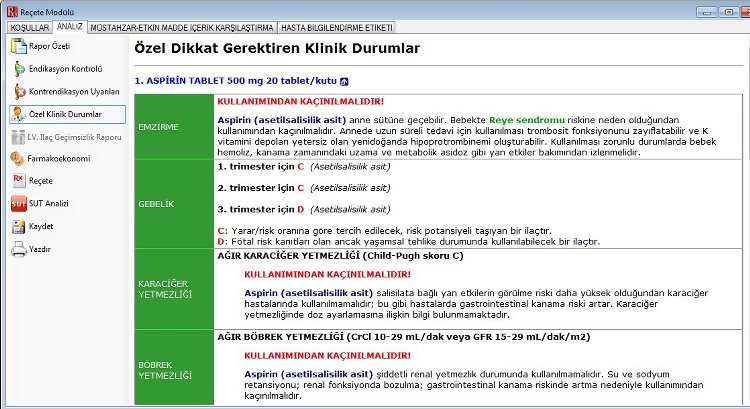This screenshot has height=409, width=750.
Task: Click BÖBREK YETMEZLİĞİ green cell
Action: [x=174, y=367]
